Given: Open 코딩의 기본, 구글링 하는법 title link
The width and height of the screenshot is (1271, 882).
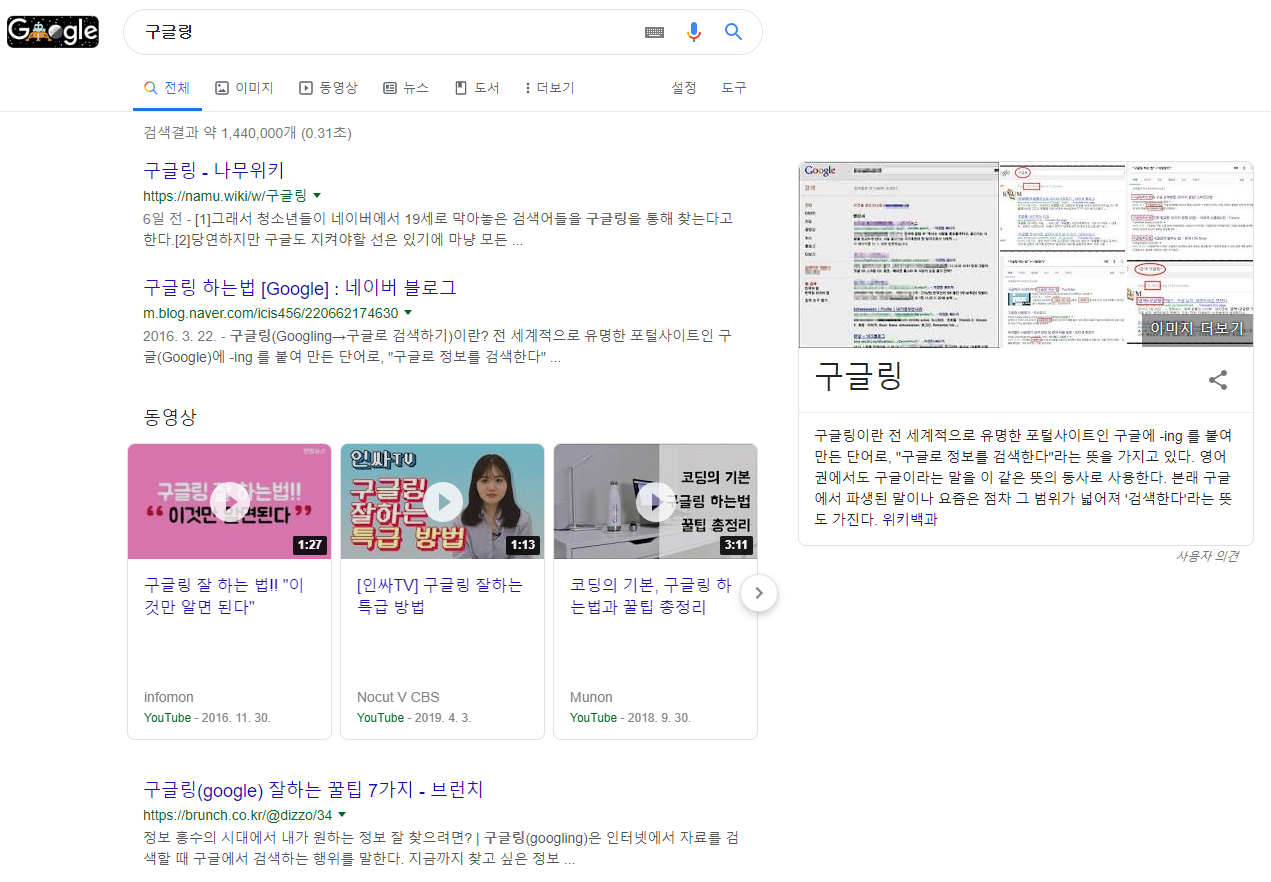Looking at the screenshot, I should click(x=651, y=596).
